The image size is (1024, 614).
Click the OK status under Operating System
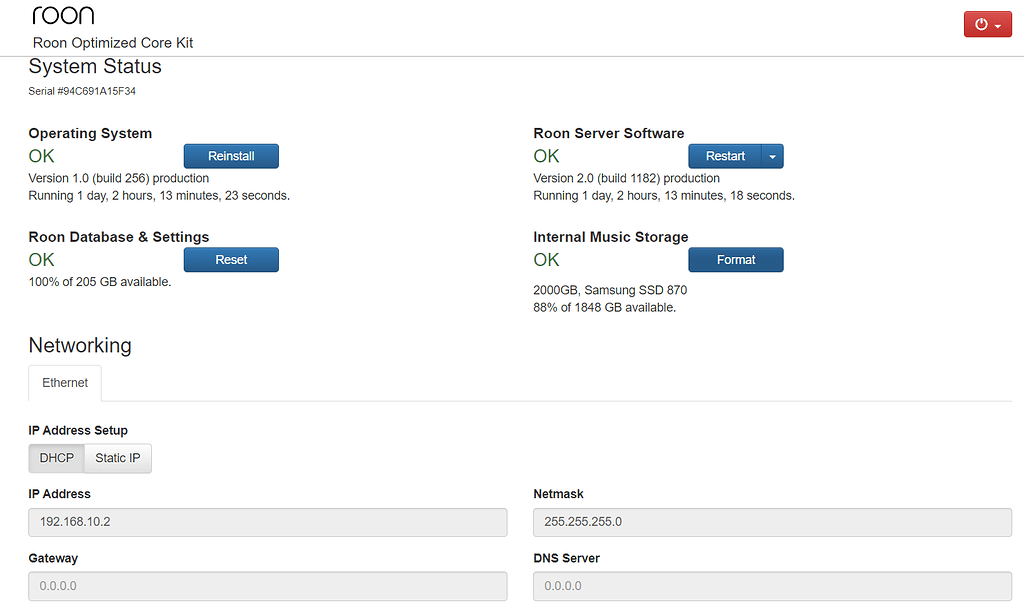click(x=42, y=156)
